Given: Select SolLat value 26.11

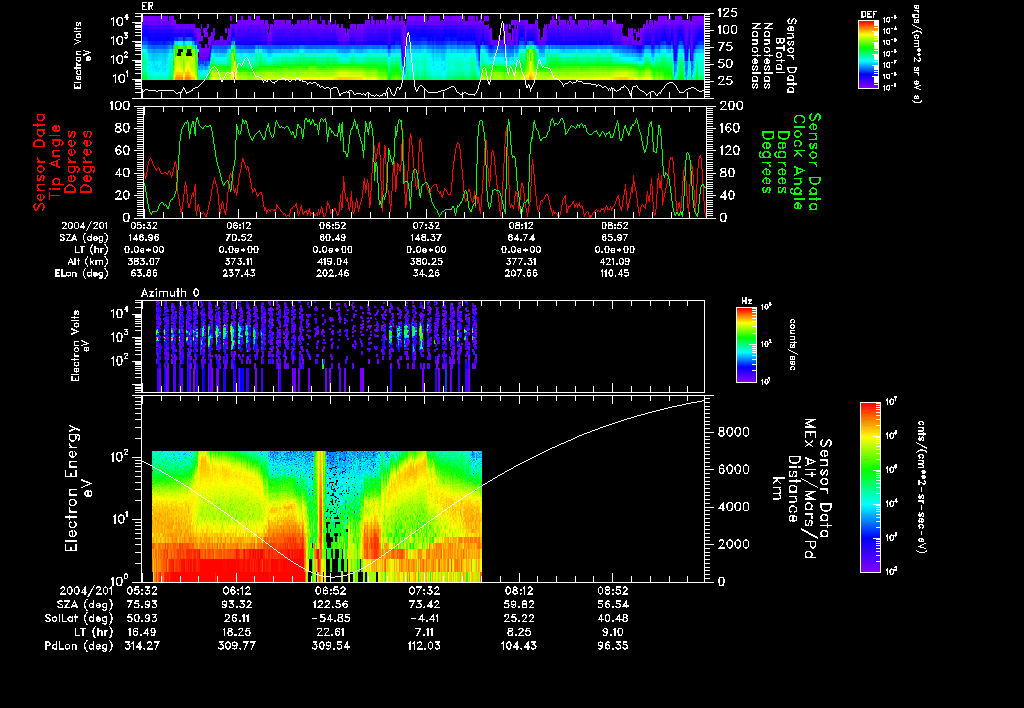Looking at the screenshot, I should pos(236,618).
